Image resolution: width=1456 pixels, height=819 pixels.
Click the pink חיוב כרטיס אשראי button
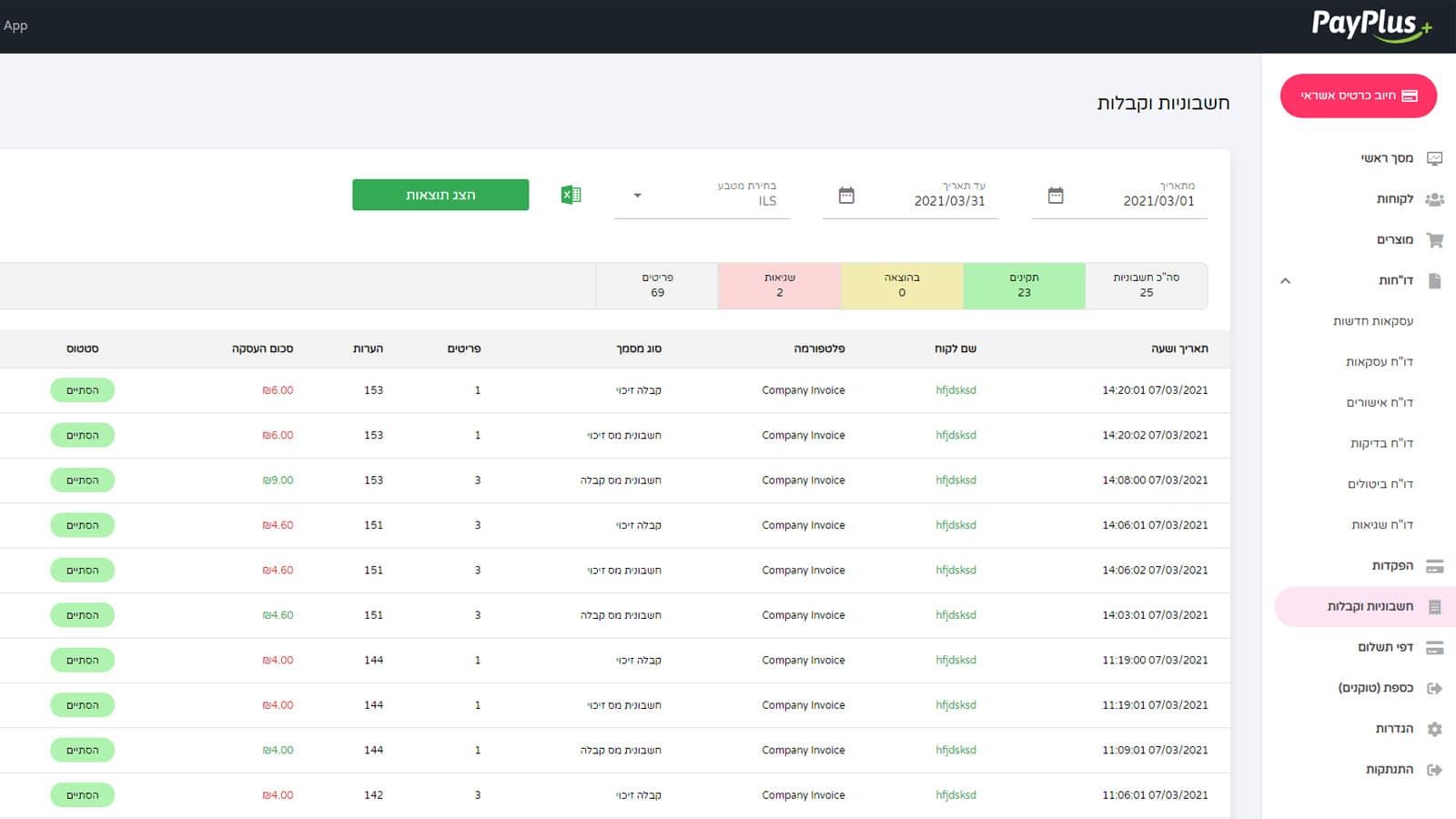click(x=1359, y=96)
